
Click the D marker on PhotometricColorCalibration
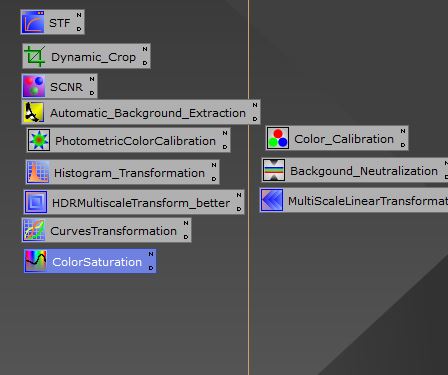(225, 147)
